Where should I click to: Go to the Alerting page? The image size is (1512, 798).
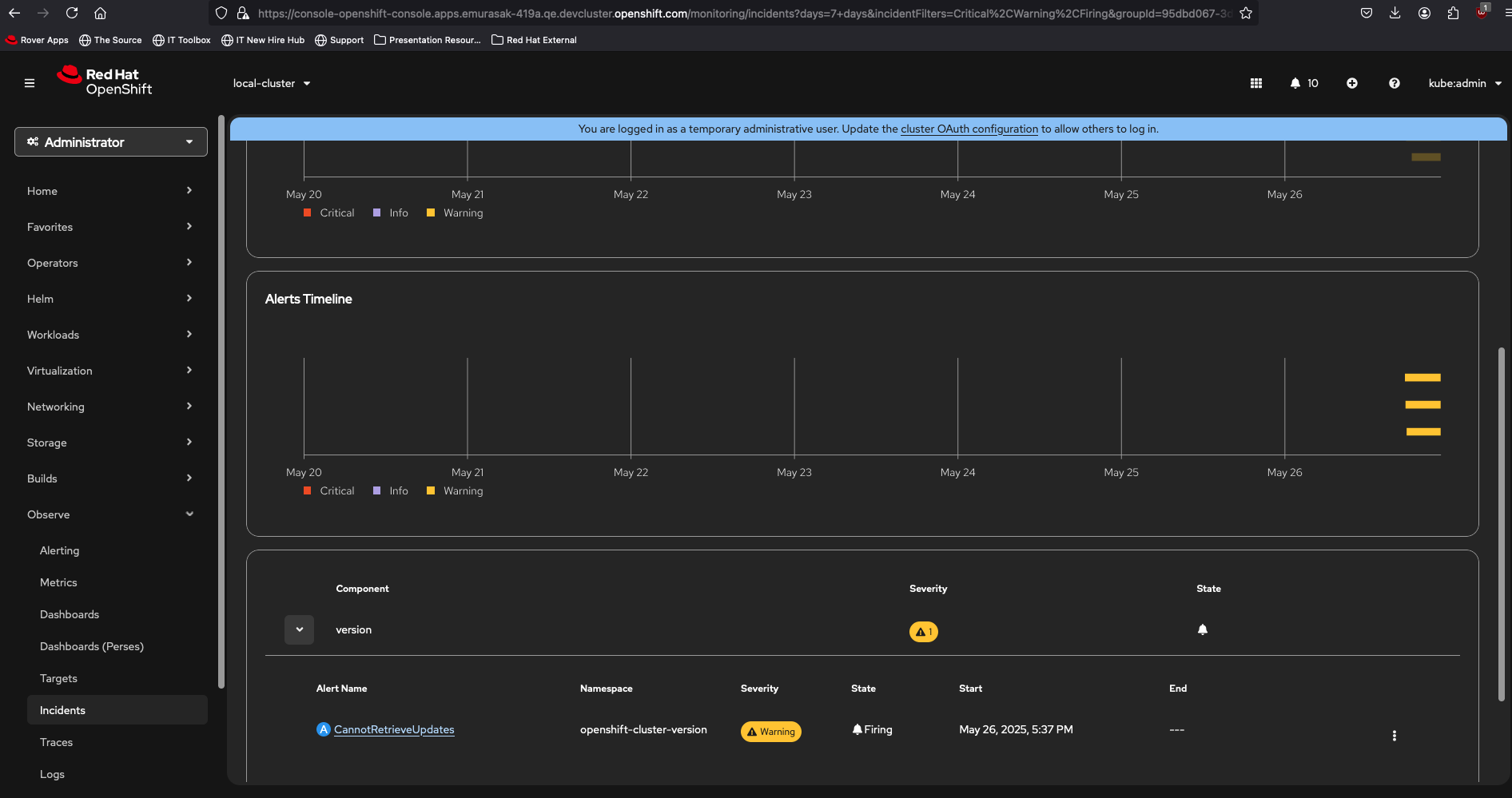(60, 550)
